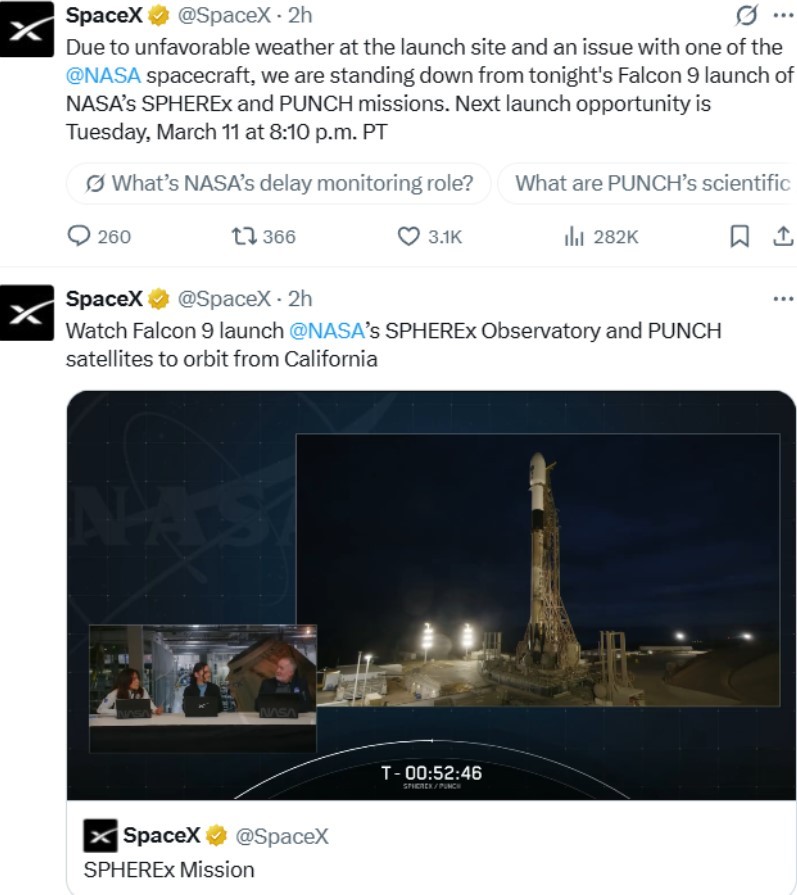
Task: View analytics showing 282K views
Action: (601, 236)
